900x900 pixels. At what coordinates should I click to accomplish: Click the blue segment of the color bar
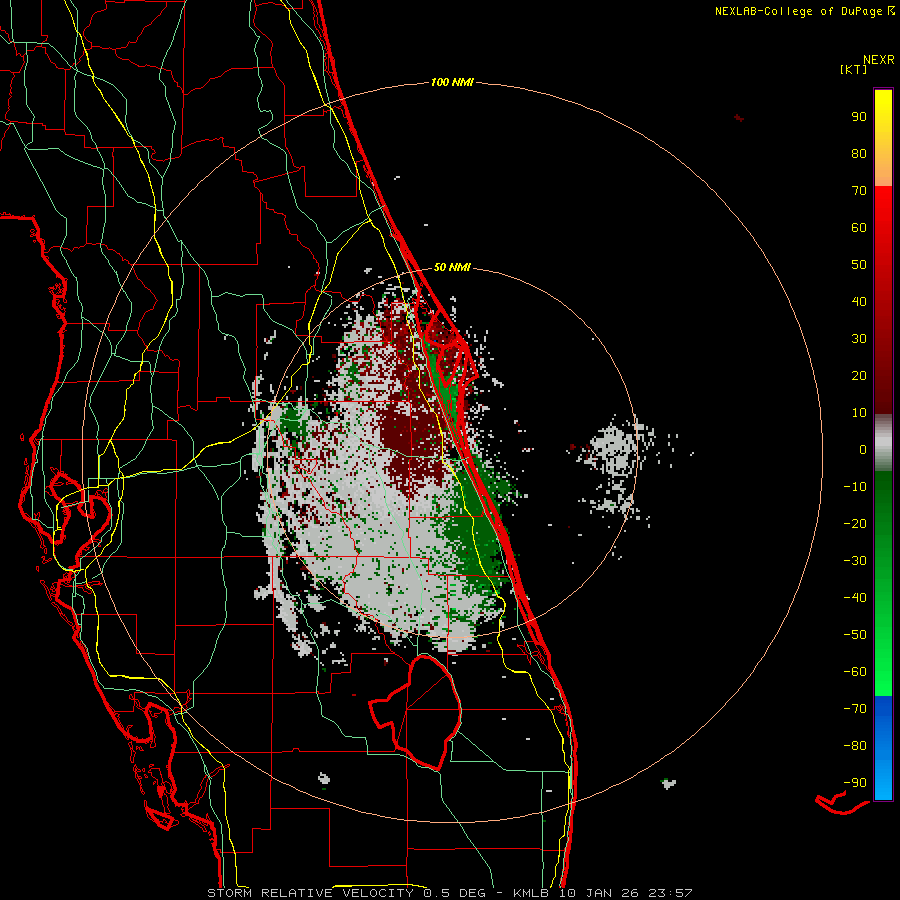click(x=883, y=748)
